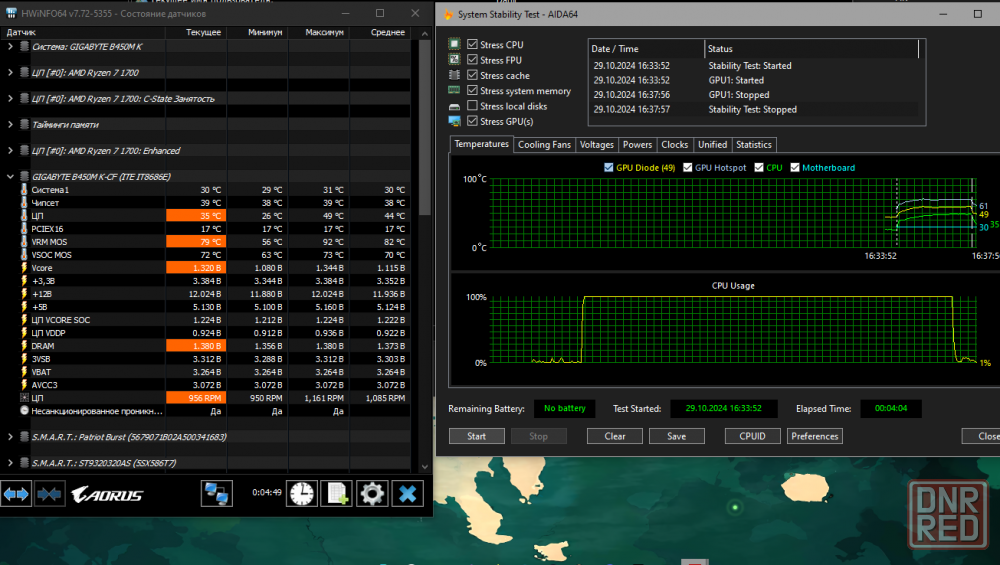The width and height of the screenshot is (1000, 565).
Task: Uncheck the Motherboard graph checkbox
Action: pyautogui.click(x=795, y=167)
